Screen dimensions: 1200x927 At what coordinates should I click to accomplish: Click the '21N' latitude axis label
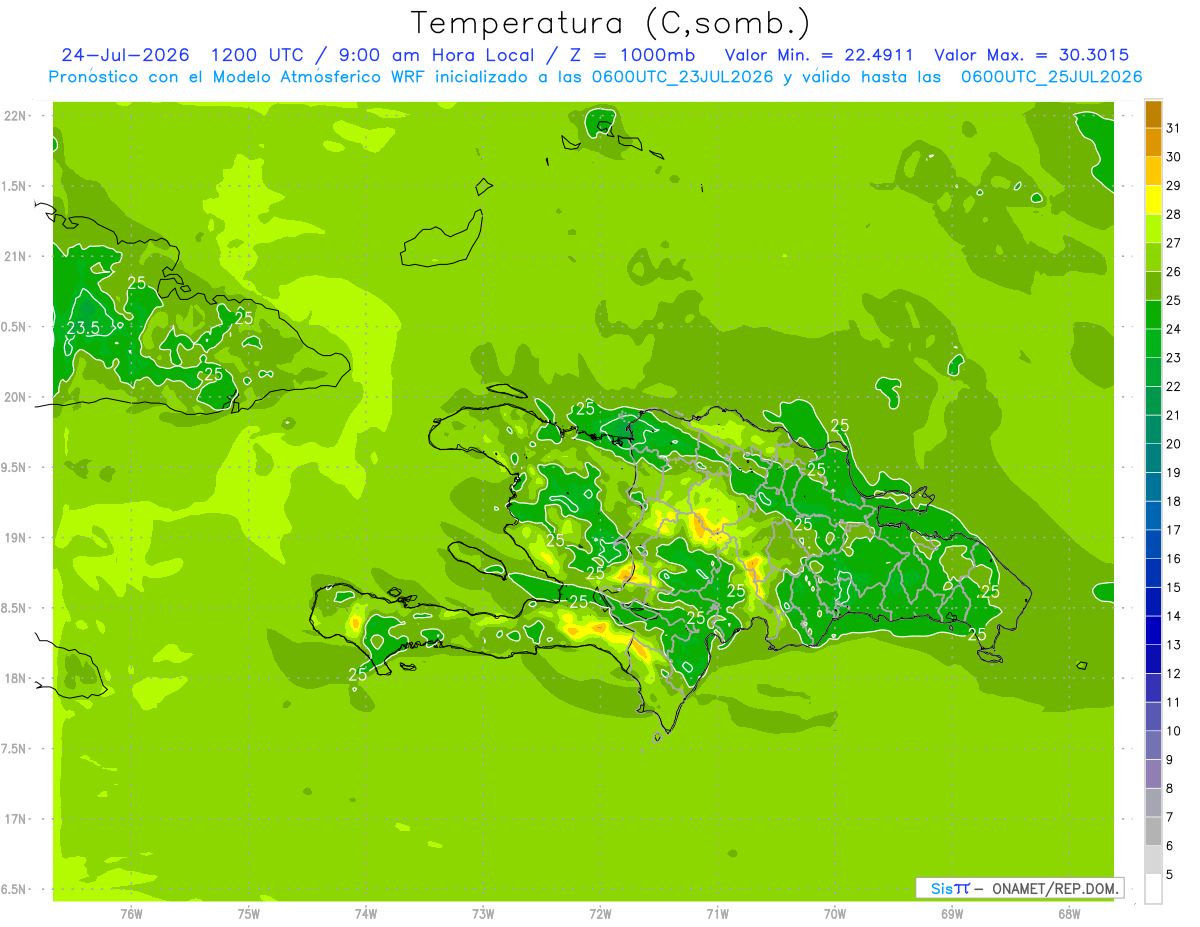coord(13,256)
